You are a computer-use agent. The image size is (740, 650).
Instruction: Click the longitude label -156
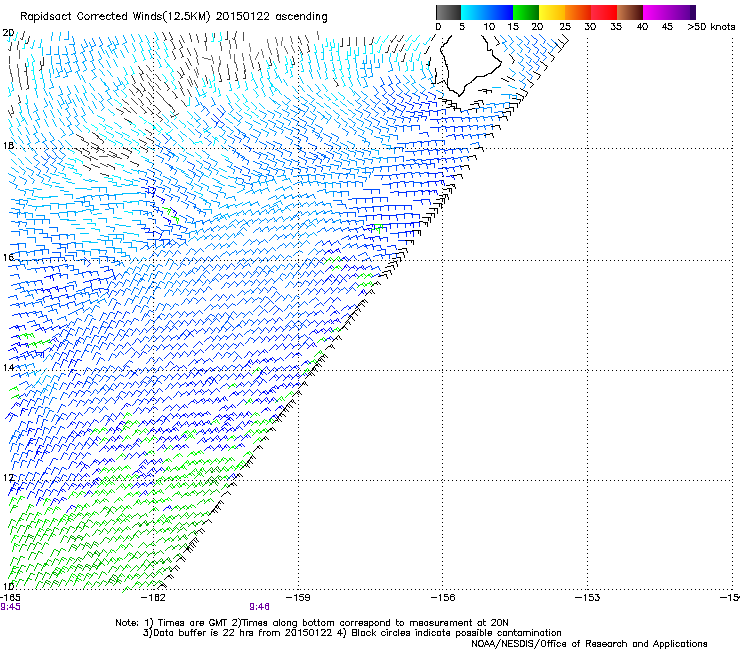point(443,598)
